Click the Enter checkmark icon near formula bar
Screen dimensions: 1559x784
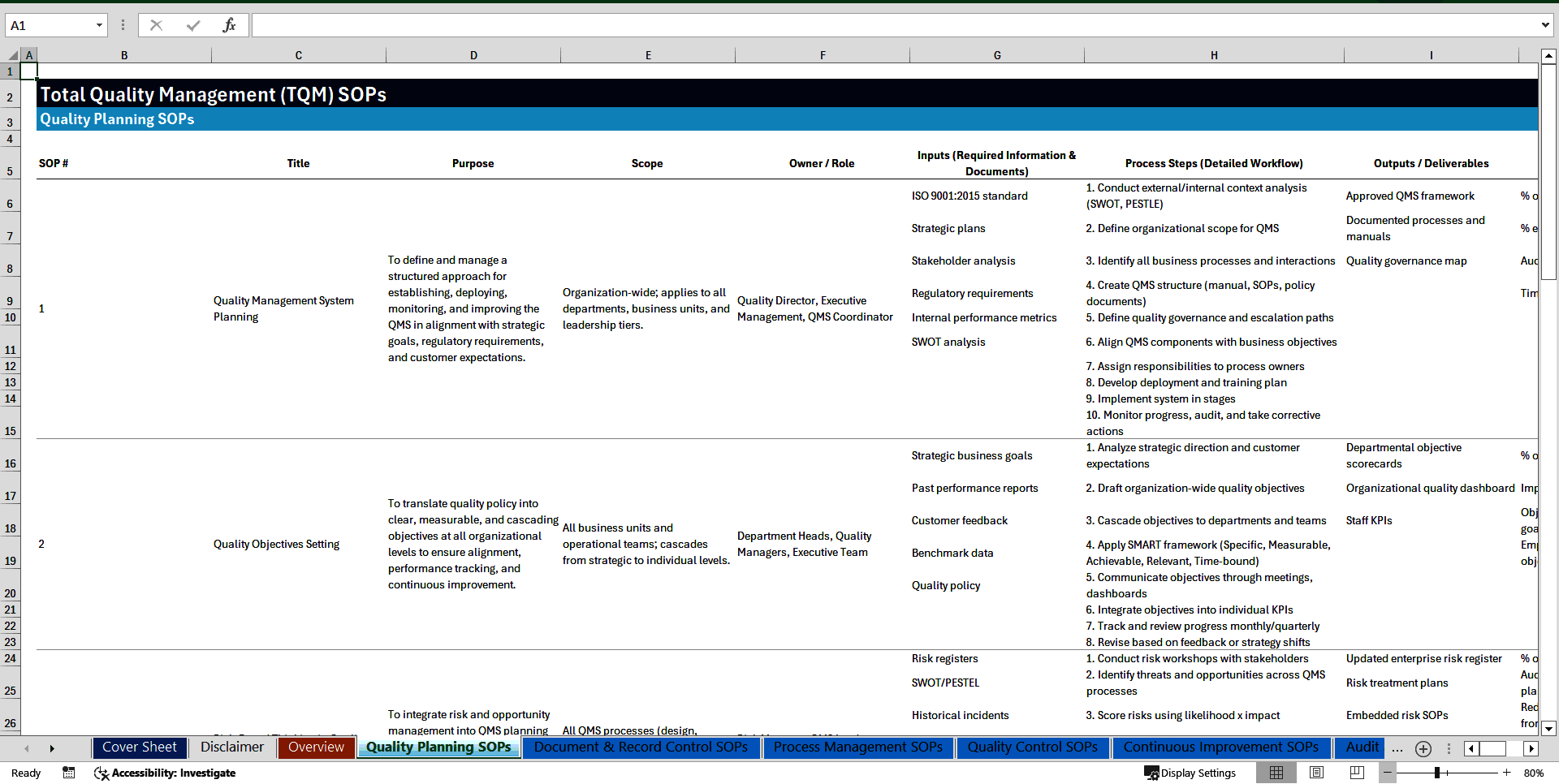pos(192,24)
